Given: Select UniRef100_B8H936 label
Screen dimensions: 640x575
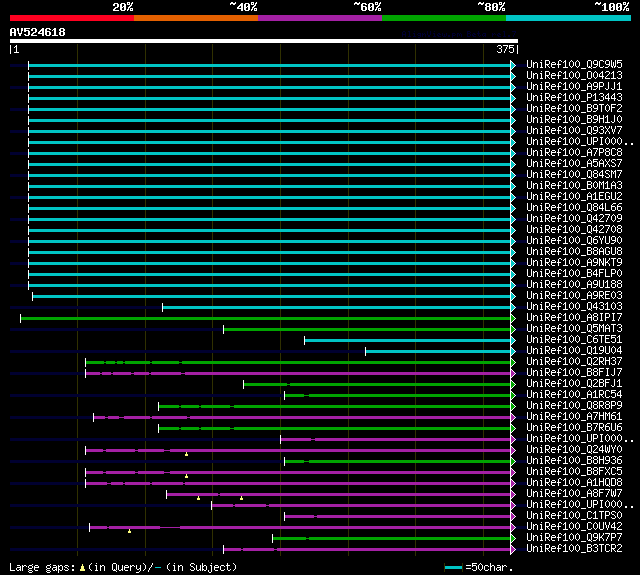Looking at the screenshot, I should point(574,461).
